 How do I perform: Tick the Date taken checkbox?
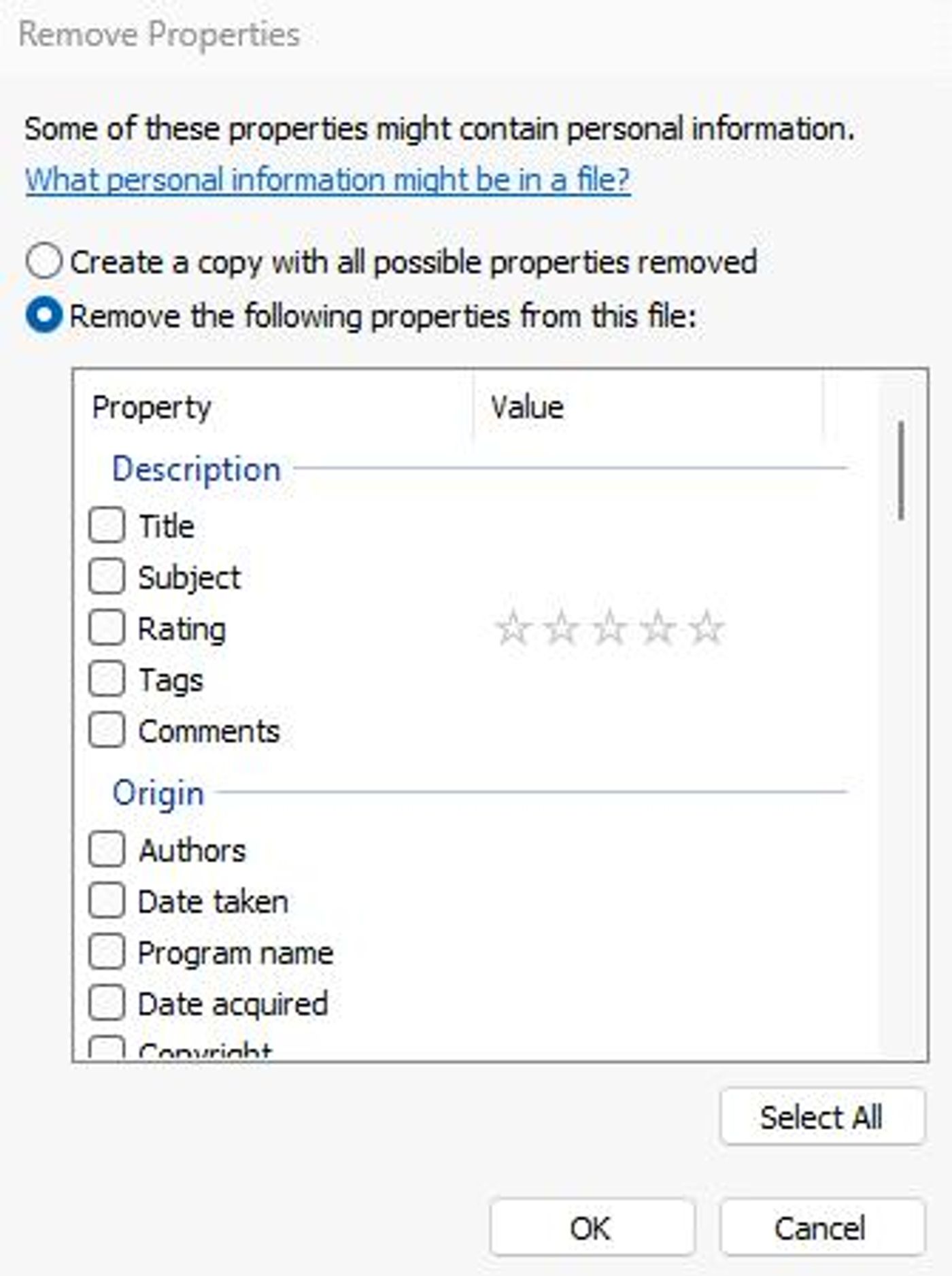point(107,901)
